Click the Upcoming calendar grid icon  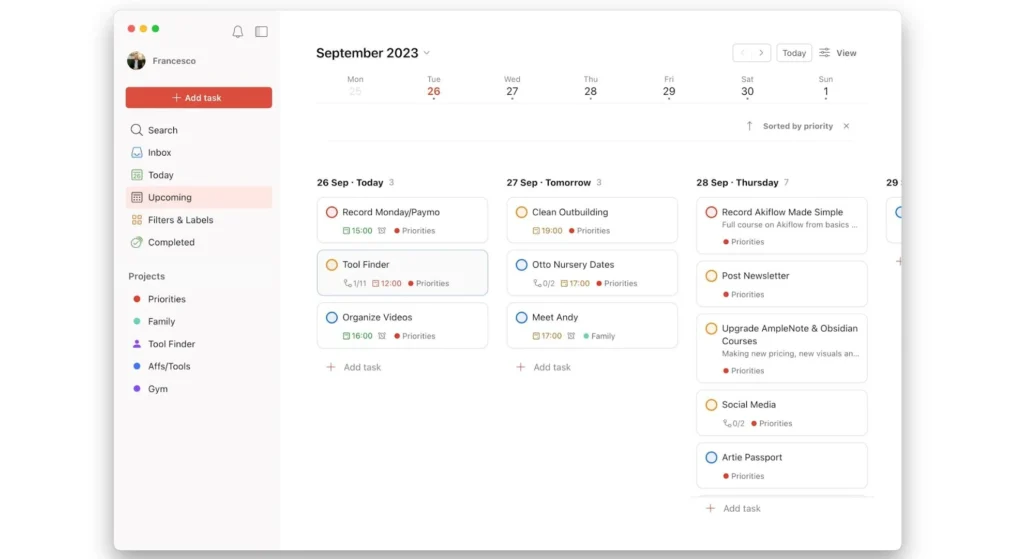(136, 197)
